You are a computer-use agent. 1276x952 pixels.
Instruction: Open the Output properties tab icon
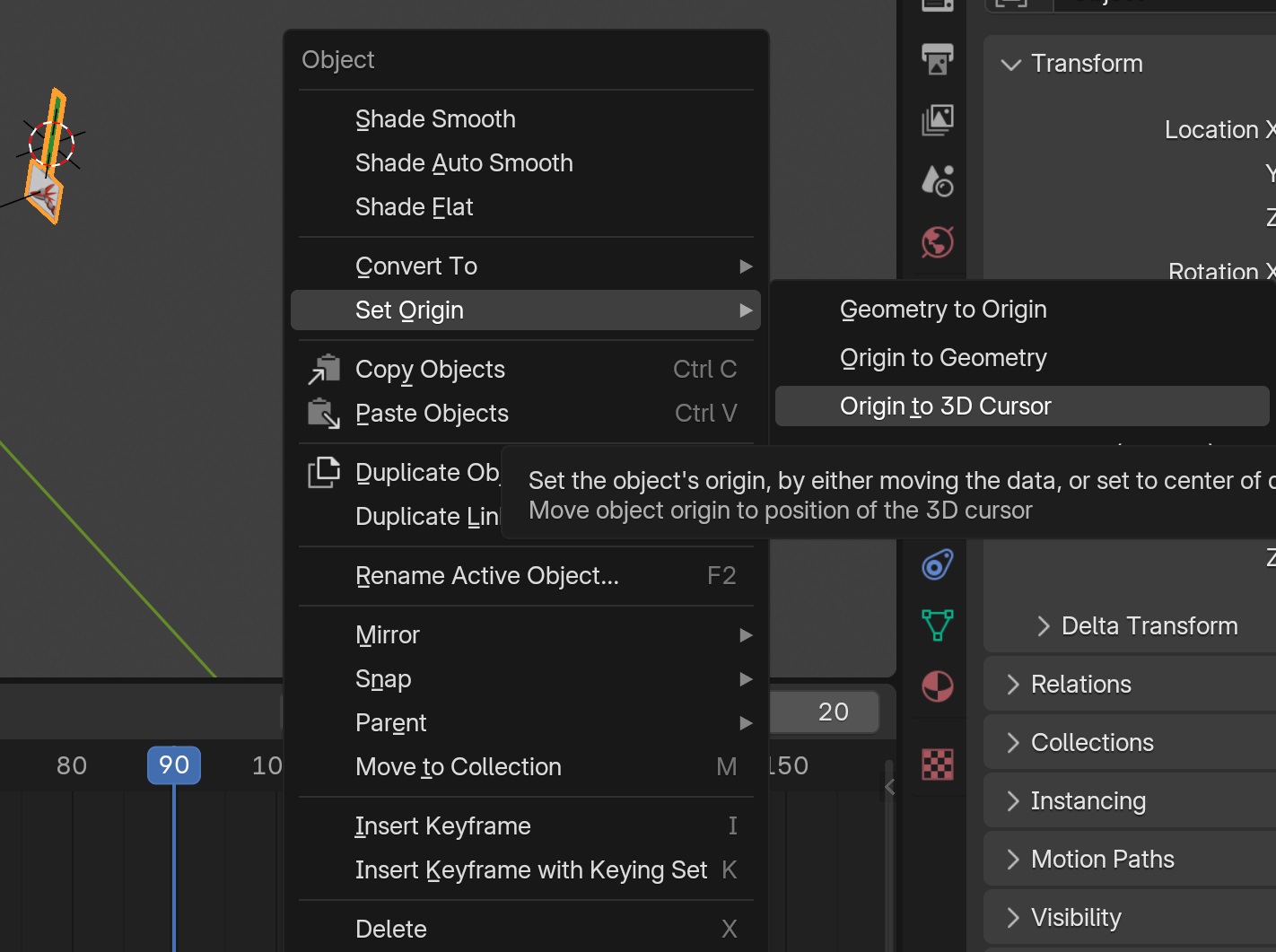[938, 59]
